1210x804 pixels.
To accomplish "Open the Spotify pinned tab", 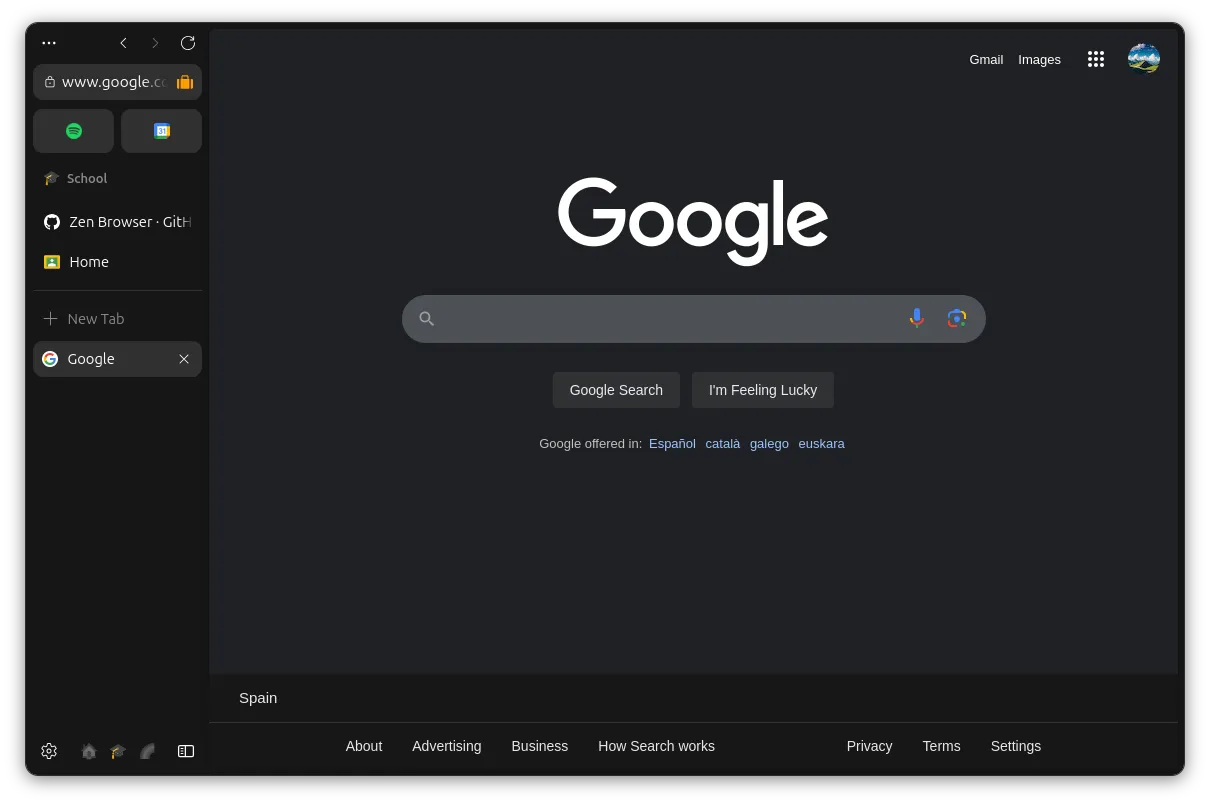I will coord(73,130).
